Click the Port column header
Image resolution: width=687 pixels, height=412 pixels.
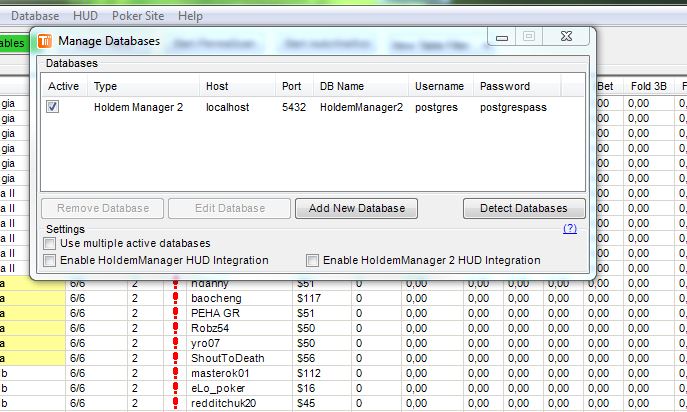pyautogui.click(x=294, y=86)
